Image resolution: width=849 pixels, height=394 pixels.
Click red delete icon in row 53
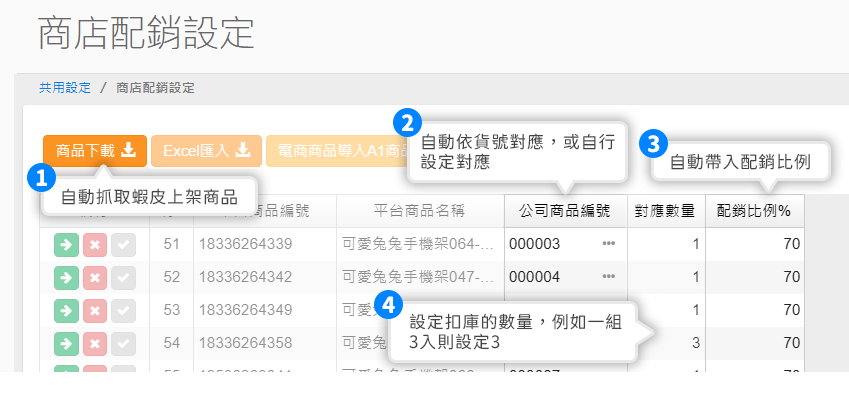(95, 311)
